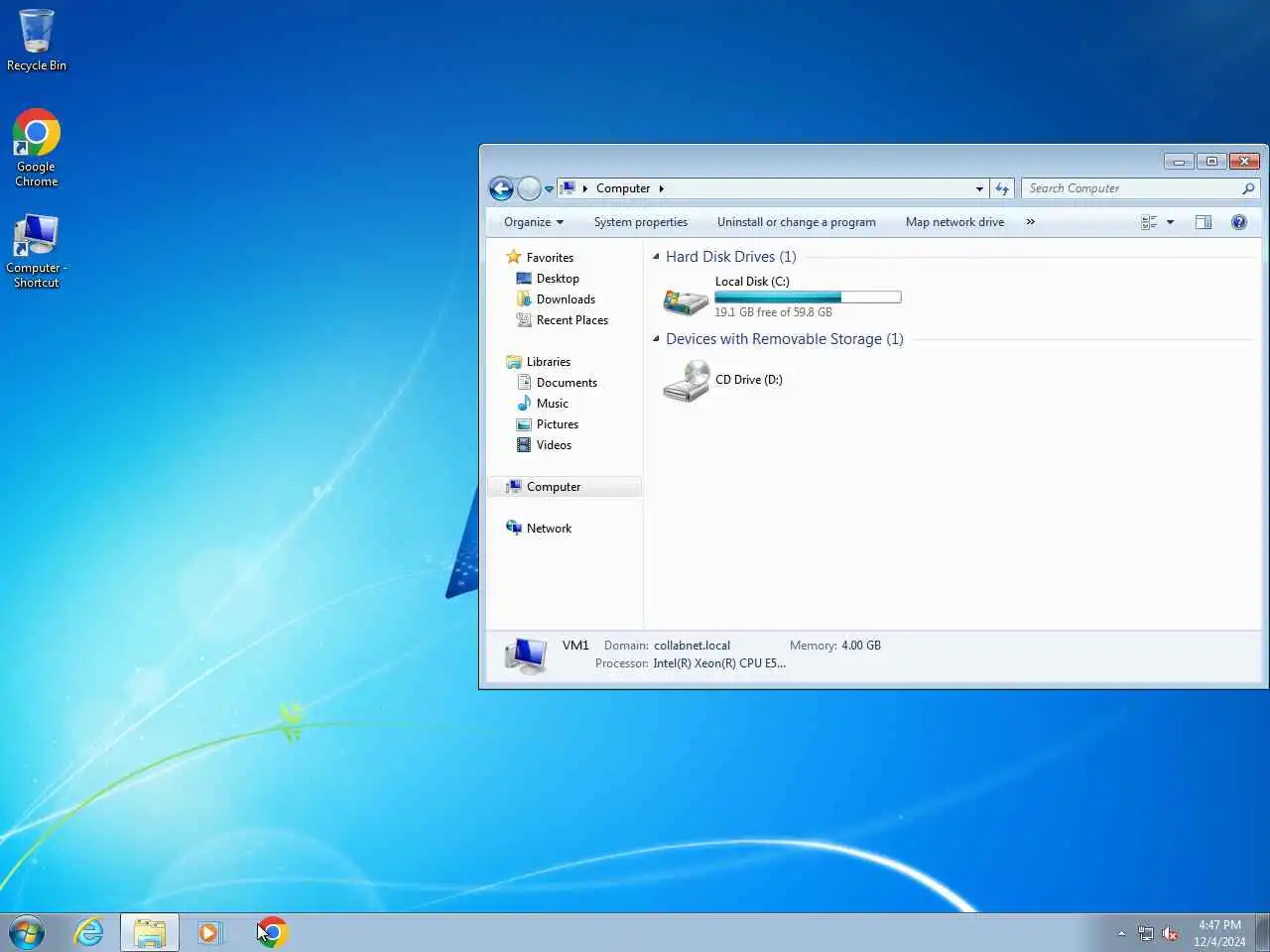The width and height of the screenshot is (1270, 952).
Task: Select Network in navigation pane
Action: click(x=549, y=529)
